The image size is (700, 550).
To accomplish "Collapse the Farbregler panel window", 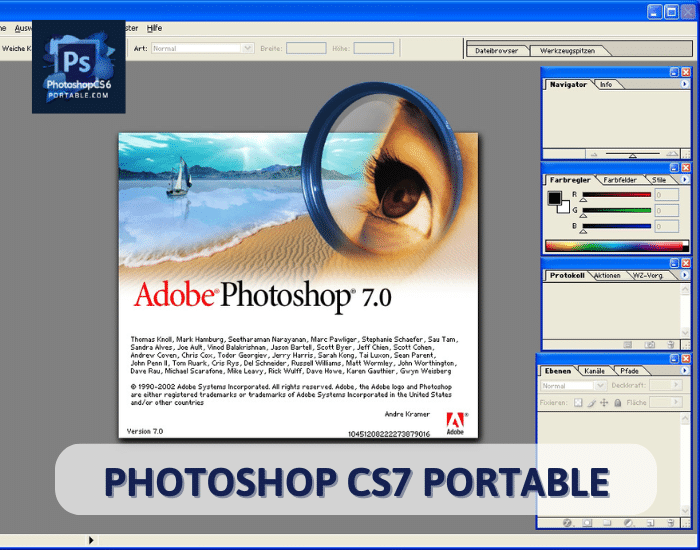I will pyautogui.click(x=674, y=167).
